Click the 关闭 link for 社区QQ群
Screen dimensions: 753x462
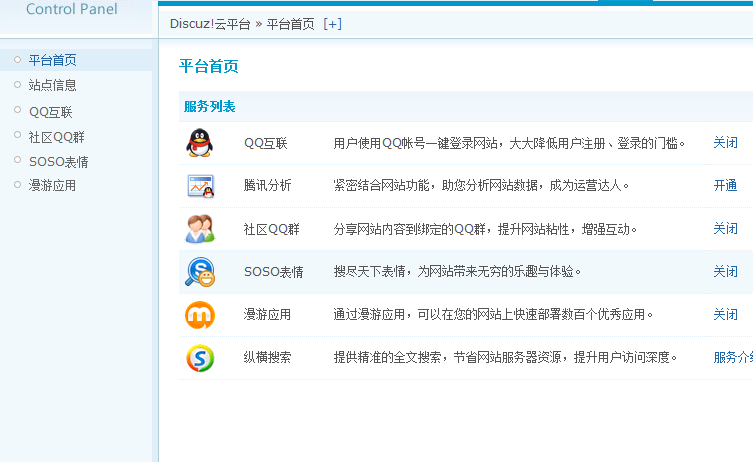pos(725,229)
